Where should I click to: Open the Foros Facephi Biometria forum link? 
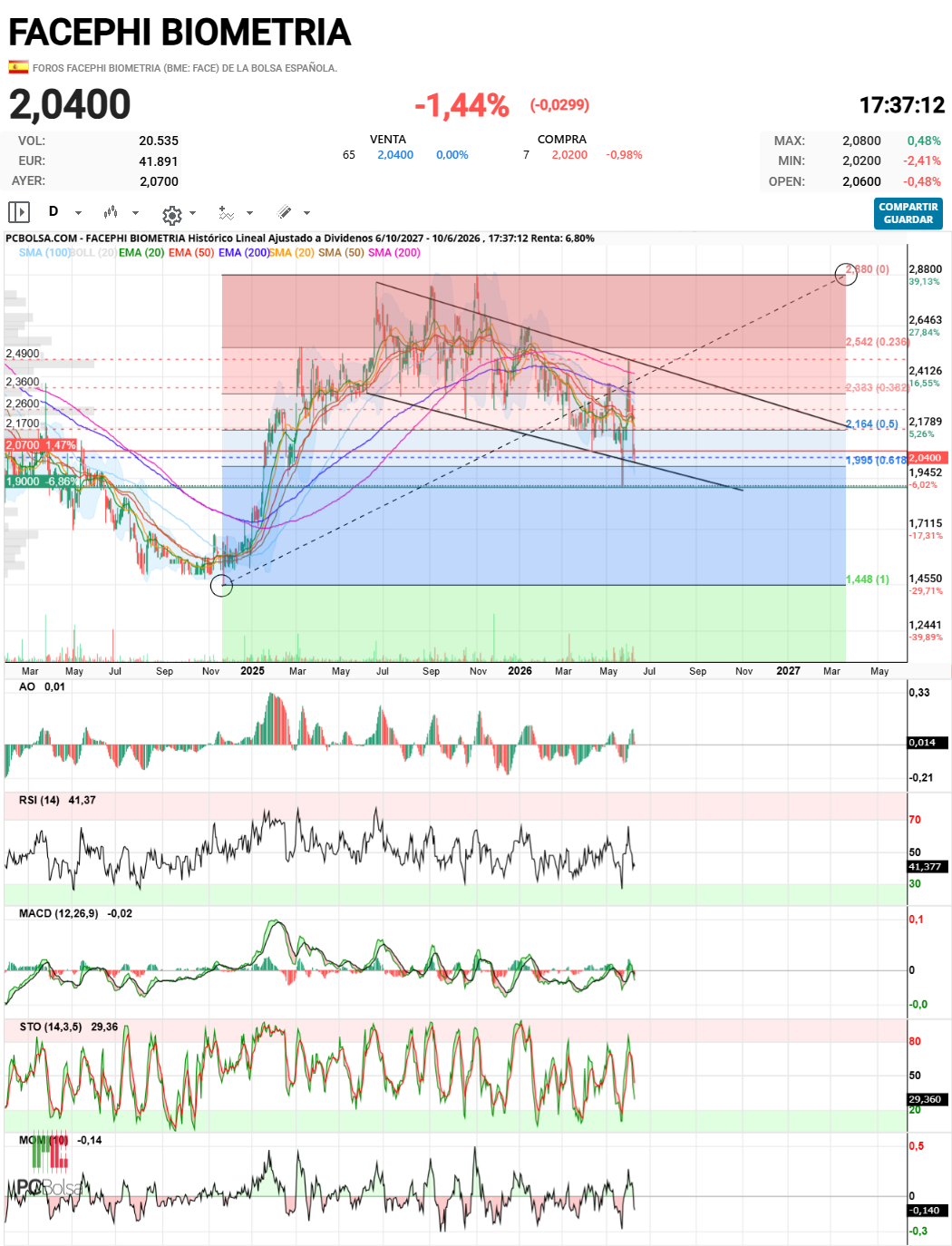coord(185,68)
